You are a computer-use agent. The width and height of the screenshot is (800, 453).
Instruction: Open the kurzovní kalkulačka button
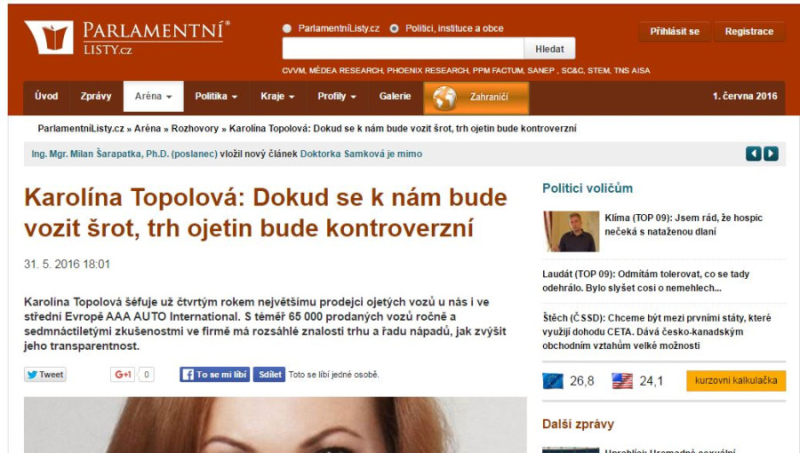click(x=736, y=381)
